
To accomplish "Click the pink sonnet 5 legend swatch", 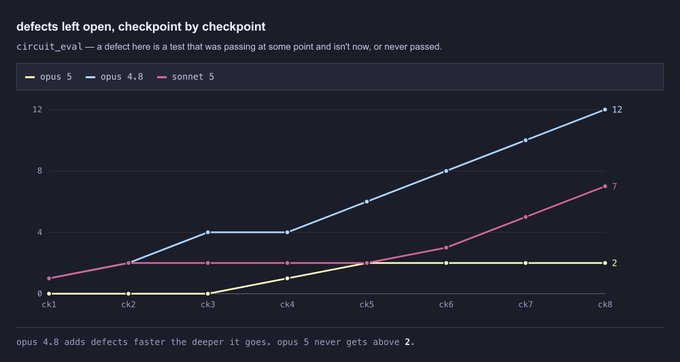I will (162, 77).
